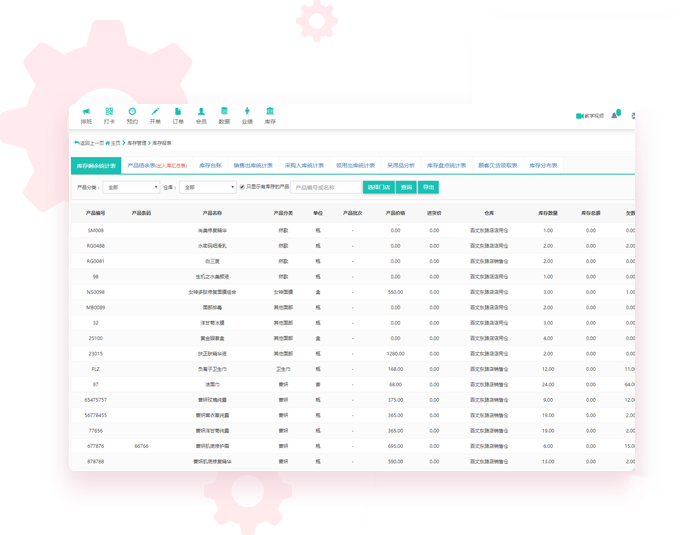Click product code 56778455

point(95,415)
